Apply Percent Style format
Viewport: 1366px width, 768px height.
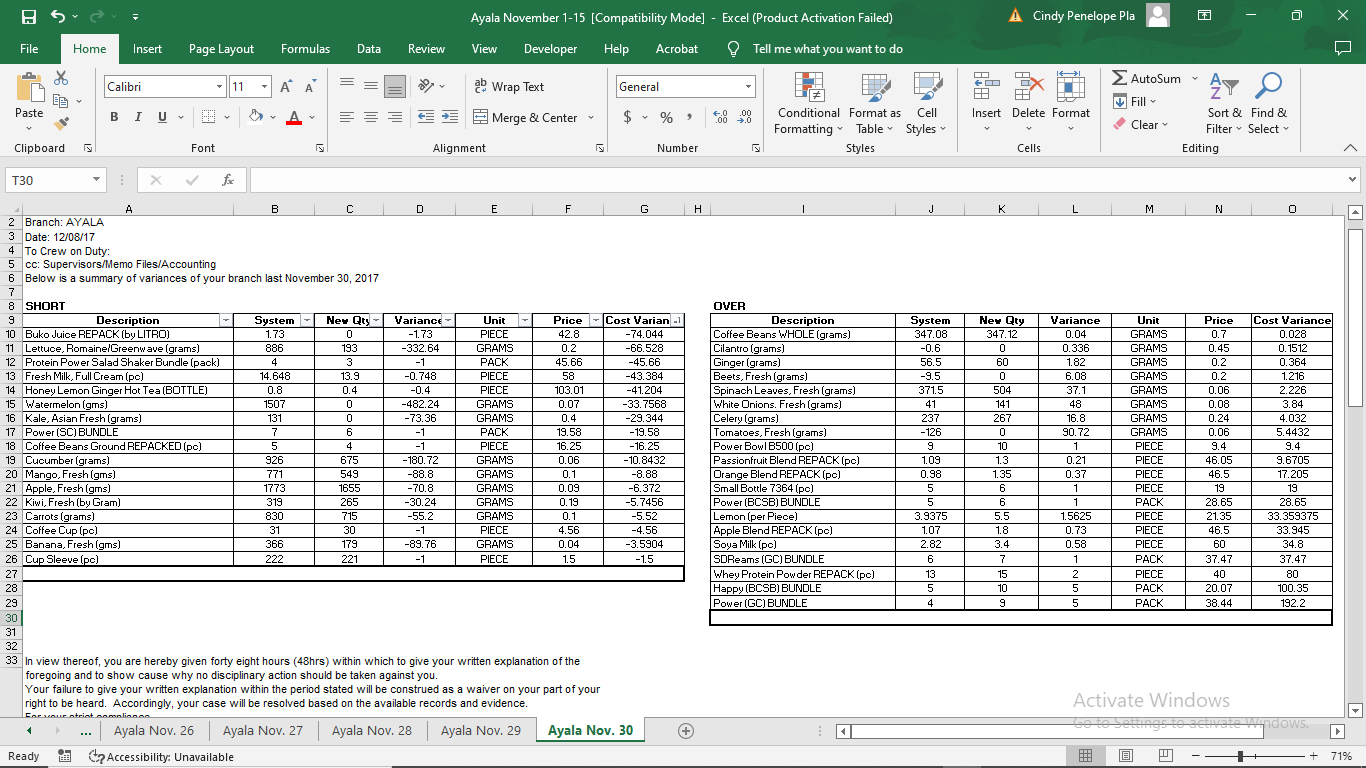click(x=666, y=117)
